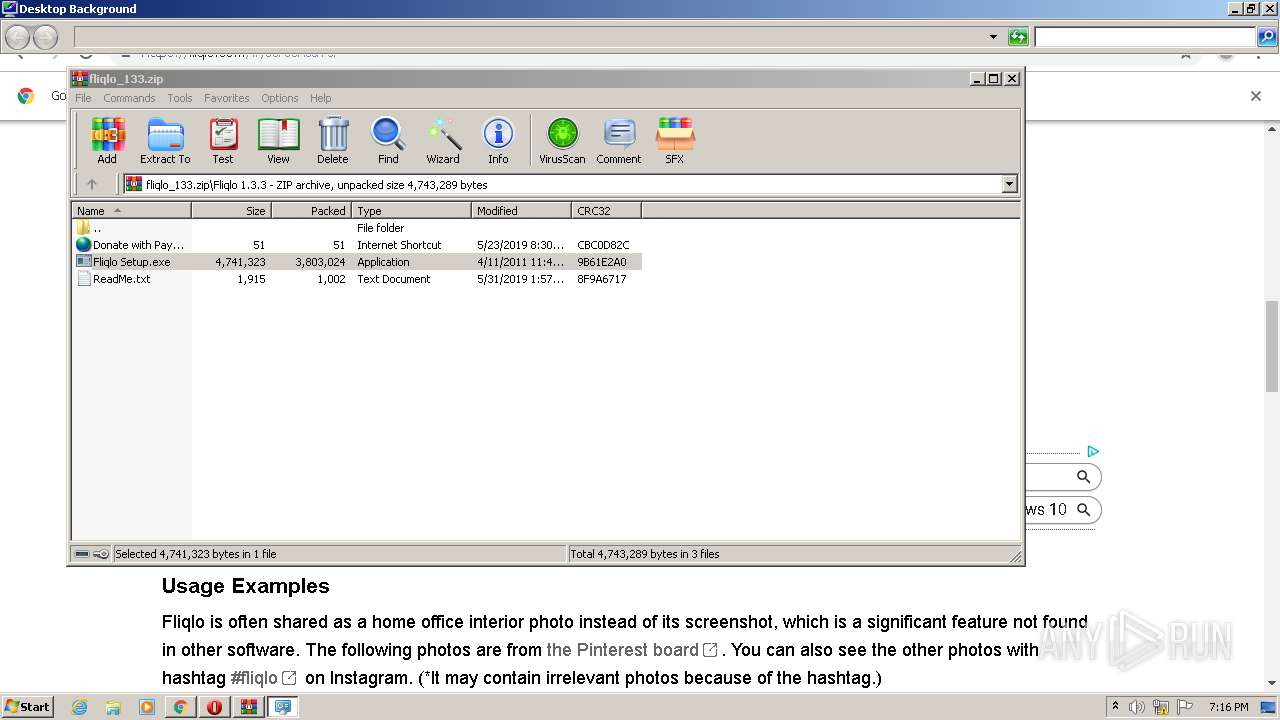The image size is (1280, 720).
Task: Click the top browser address field
Action: tap(530, 37)
